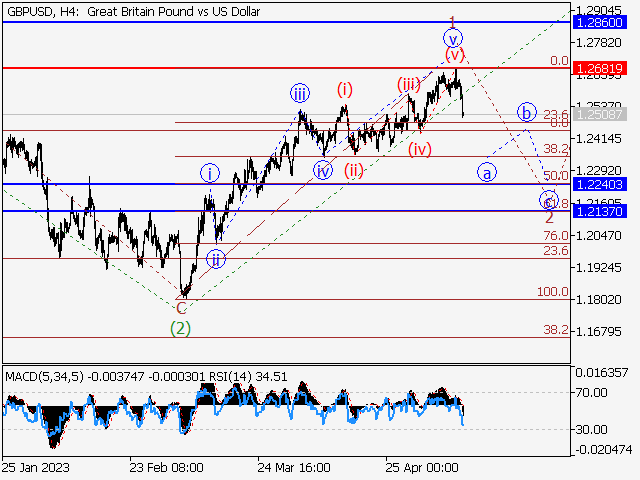The height and width of the screenshot is (480, 640).
Task: Select the blue circled wave iv label
Action: [x=323, y=171]
